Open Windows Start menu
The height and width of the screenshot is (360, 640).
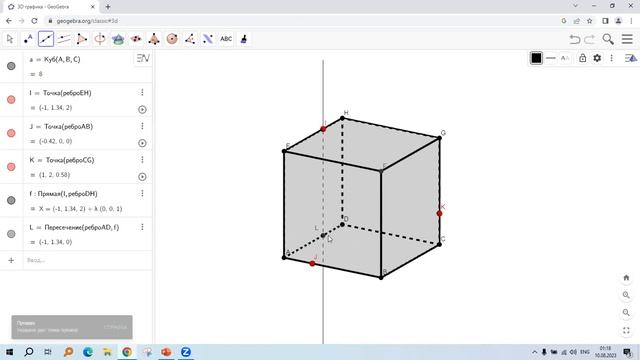[9, 352]
